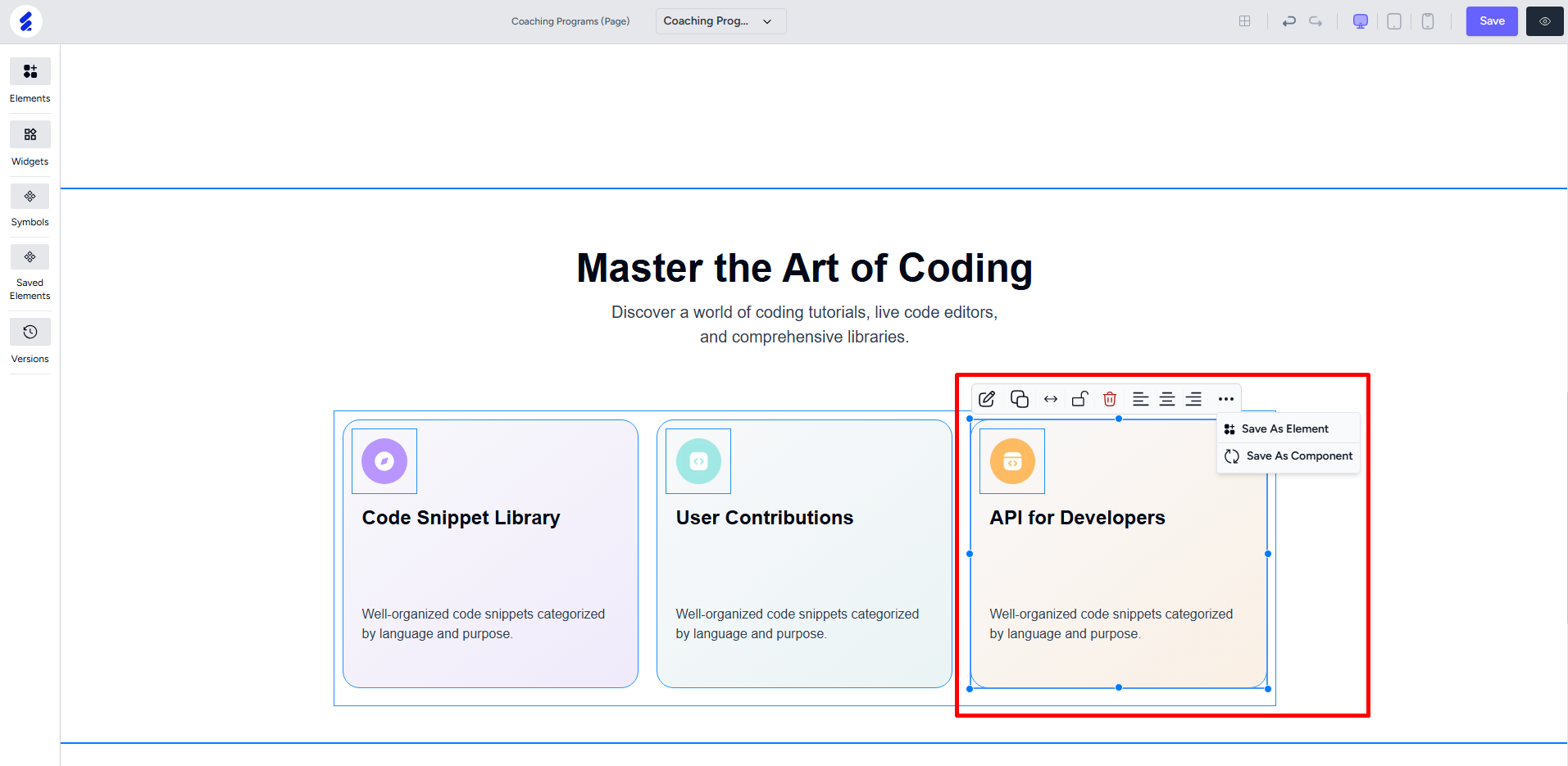Open the Versions history panel
Viewport: 1568px width, 766px height.
coord(30,341)
